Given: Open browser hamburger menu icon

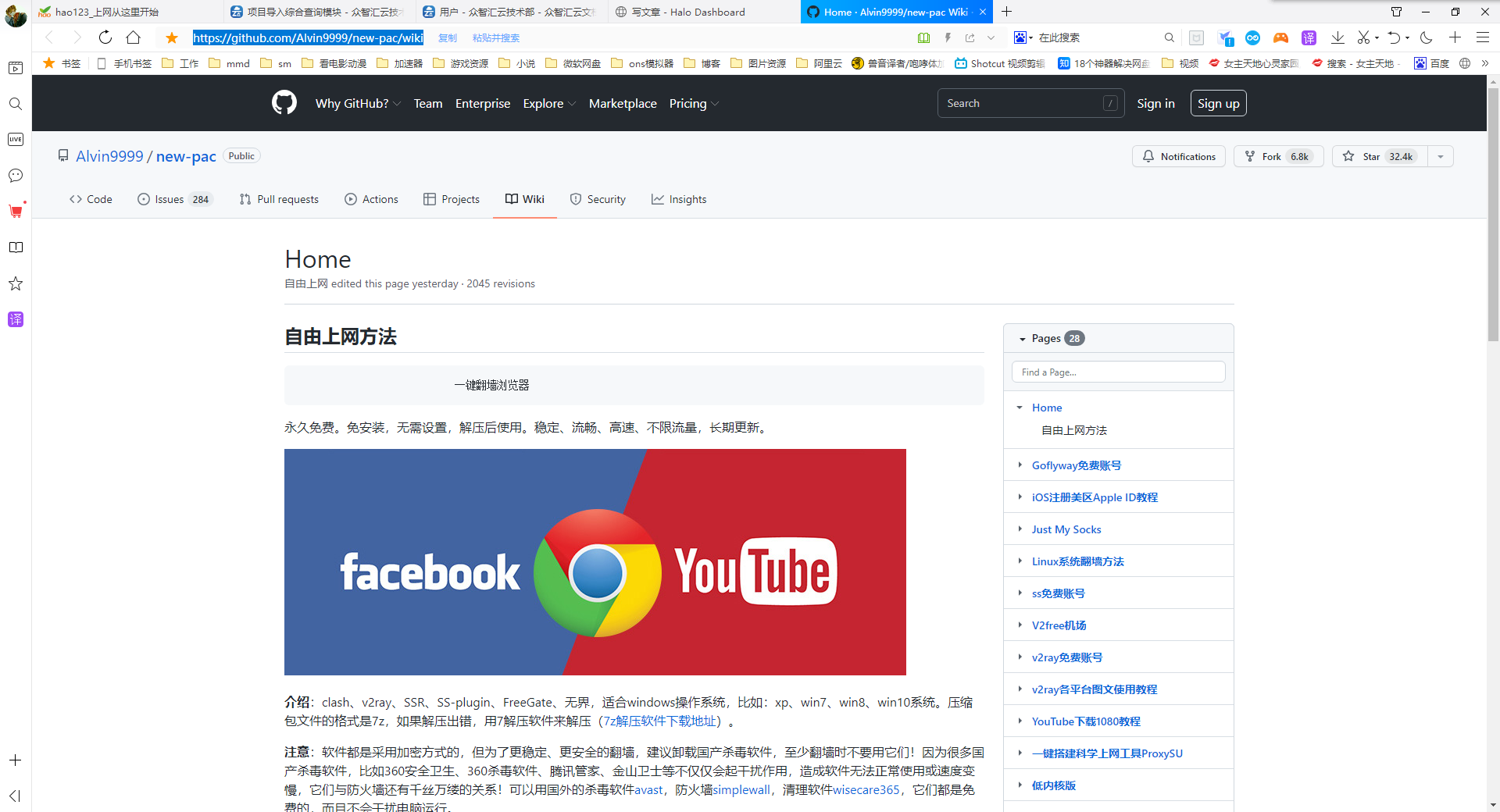Looking at the screenshot, I should pos(1483,37).
